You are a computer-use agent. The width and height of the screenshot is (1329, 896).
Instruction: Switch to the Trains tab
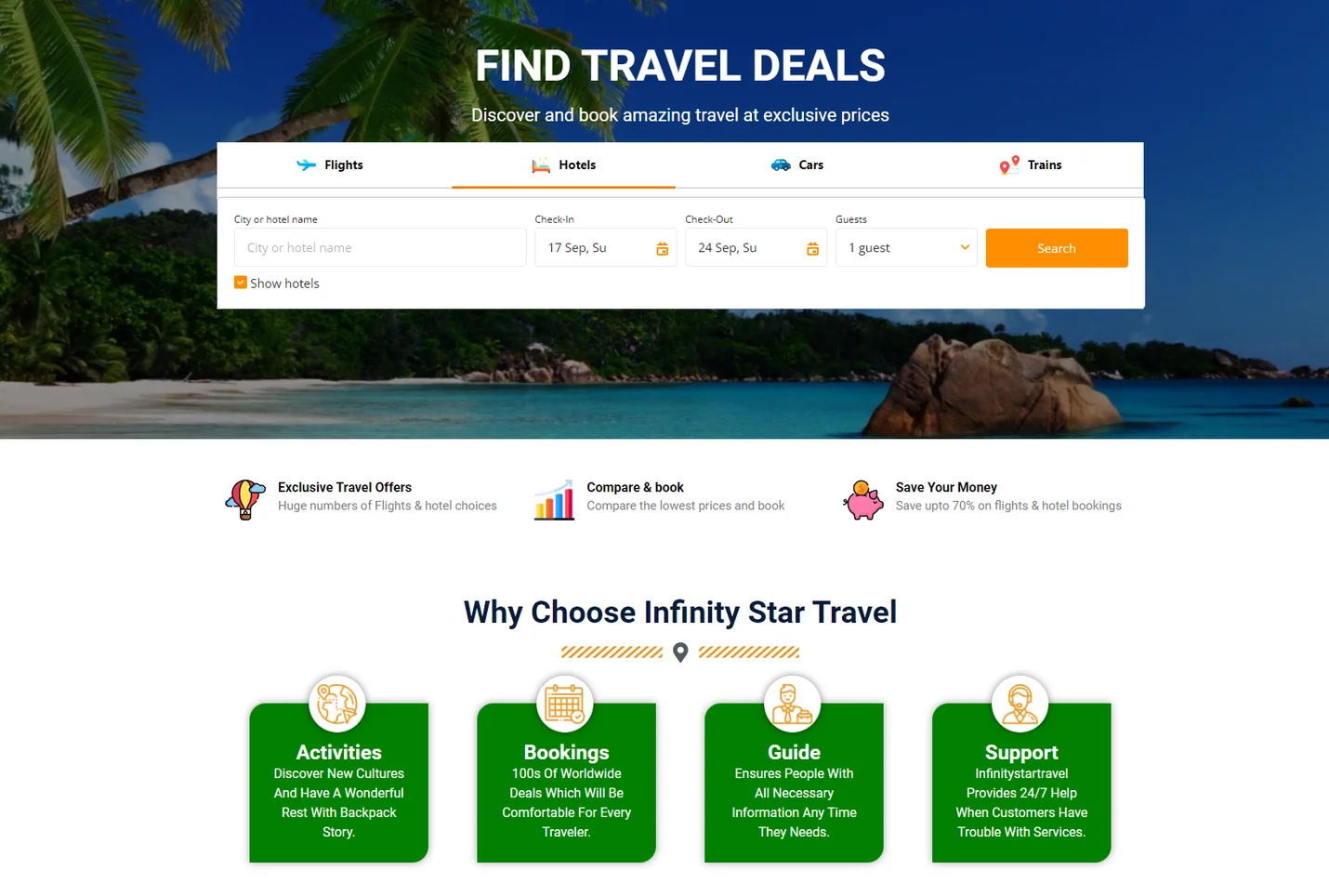tap(1031, 165)
